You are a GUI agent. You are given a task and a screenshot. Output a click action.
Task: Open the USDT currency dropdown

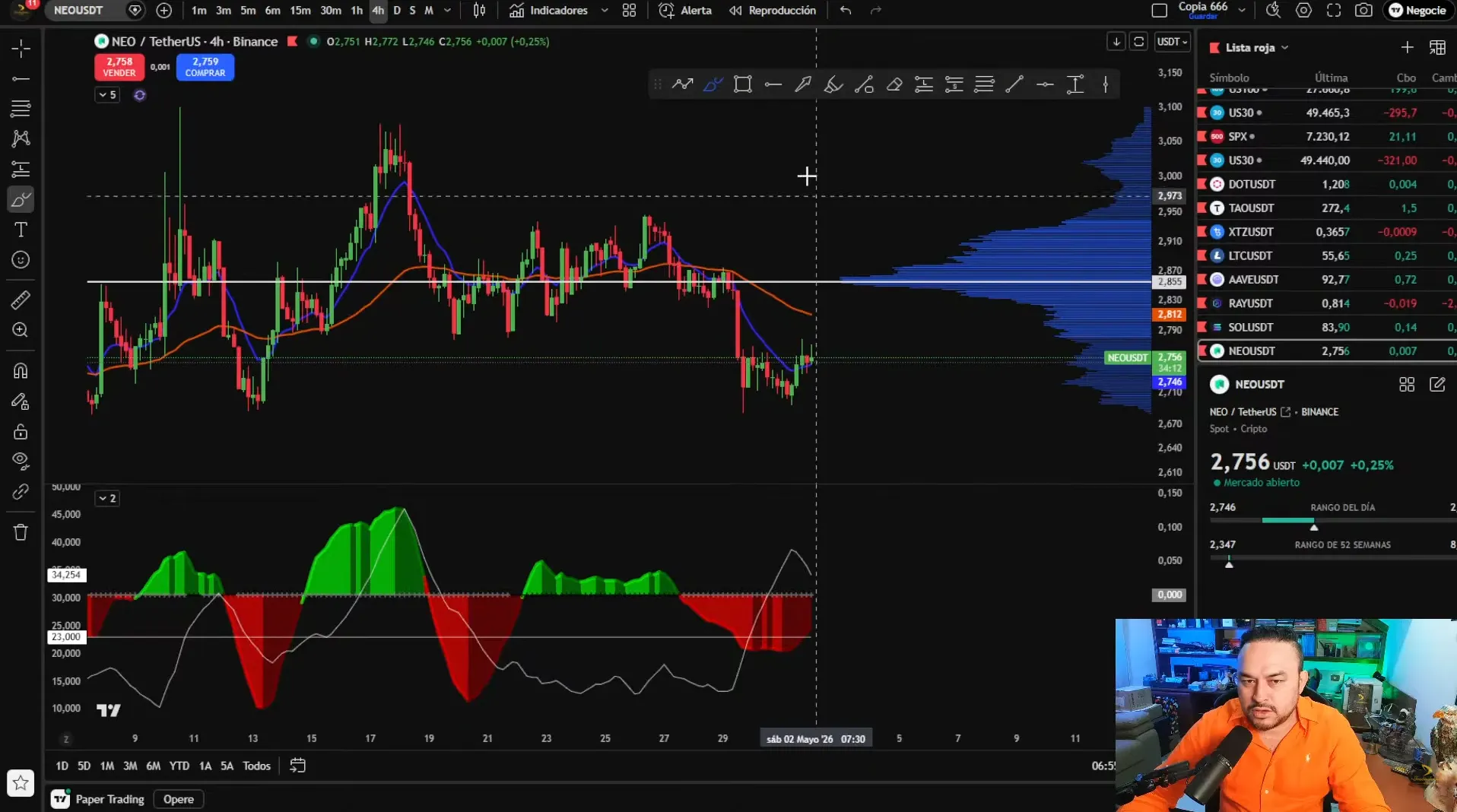coord(1172,42)
